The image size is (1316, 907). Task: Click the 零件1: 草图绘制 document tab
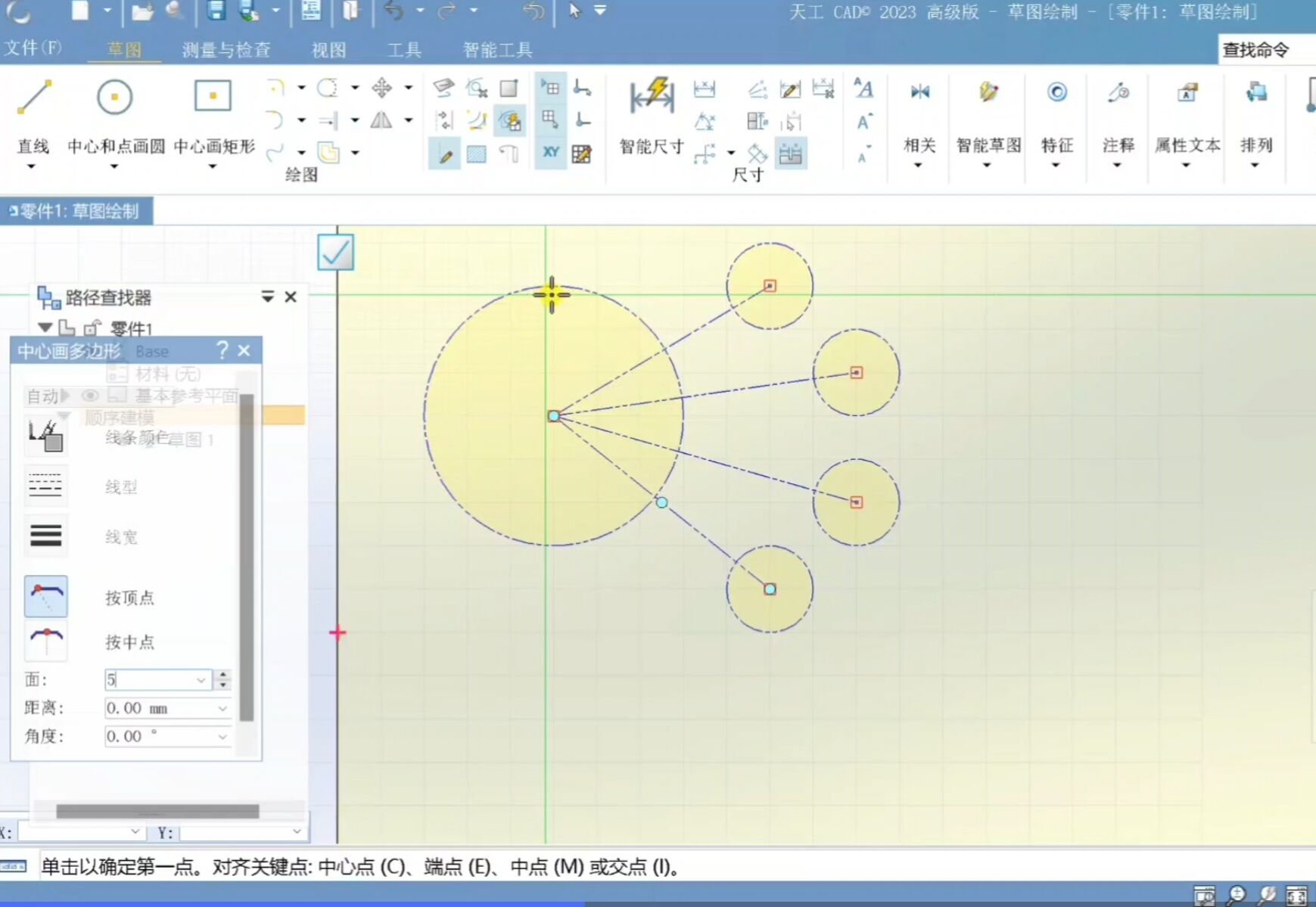76,211
